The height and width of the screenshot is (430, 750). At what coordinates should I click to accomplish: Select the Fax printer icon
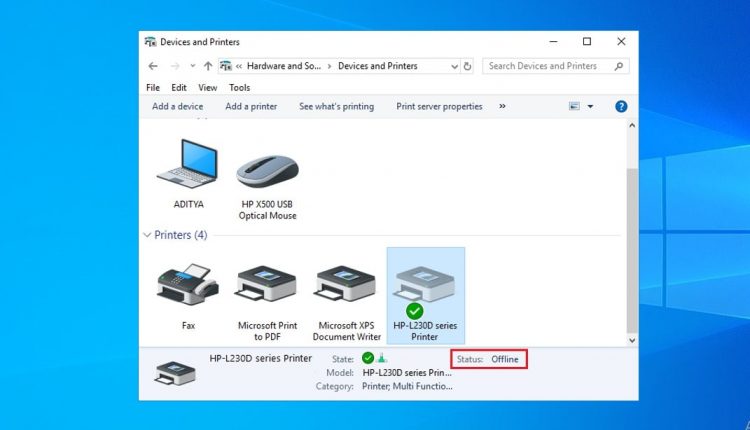[188, 285]
